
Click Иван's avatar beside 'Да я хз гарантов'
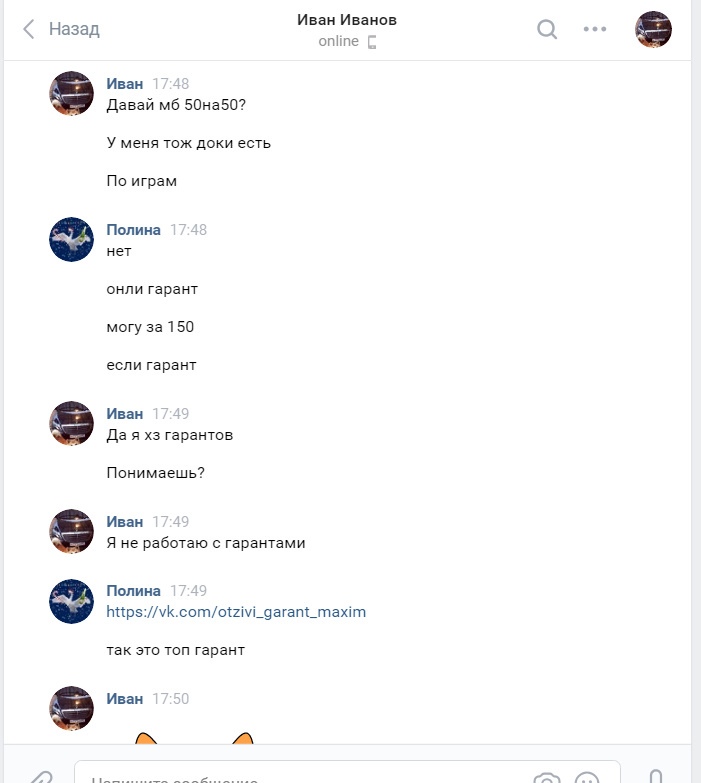tap(71, 423)
